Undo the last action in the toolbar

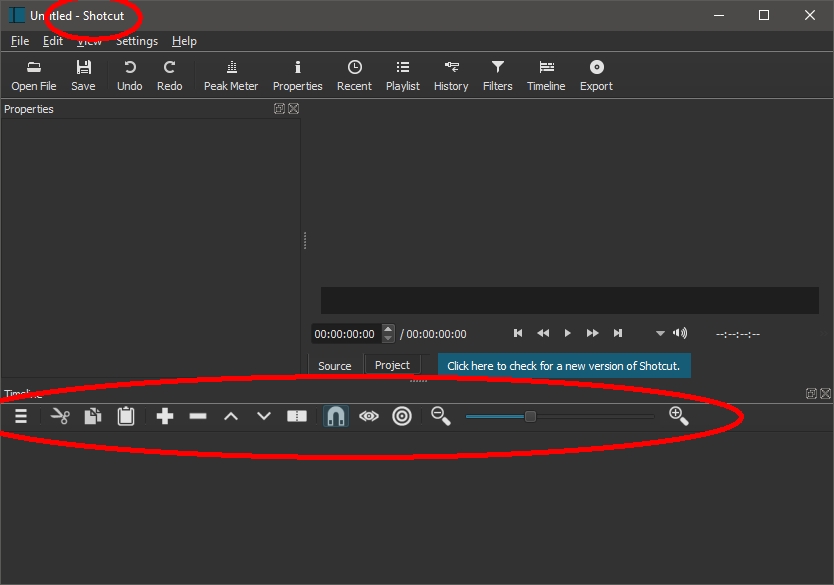tap(129, 76)
